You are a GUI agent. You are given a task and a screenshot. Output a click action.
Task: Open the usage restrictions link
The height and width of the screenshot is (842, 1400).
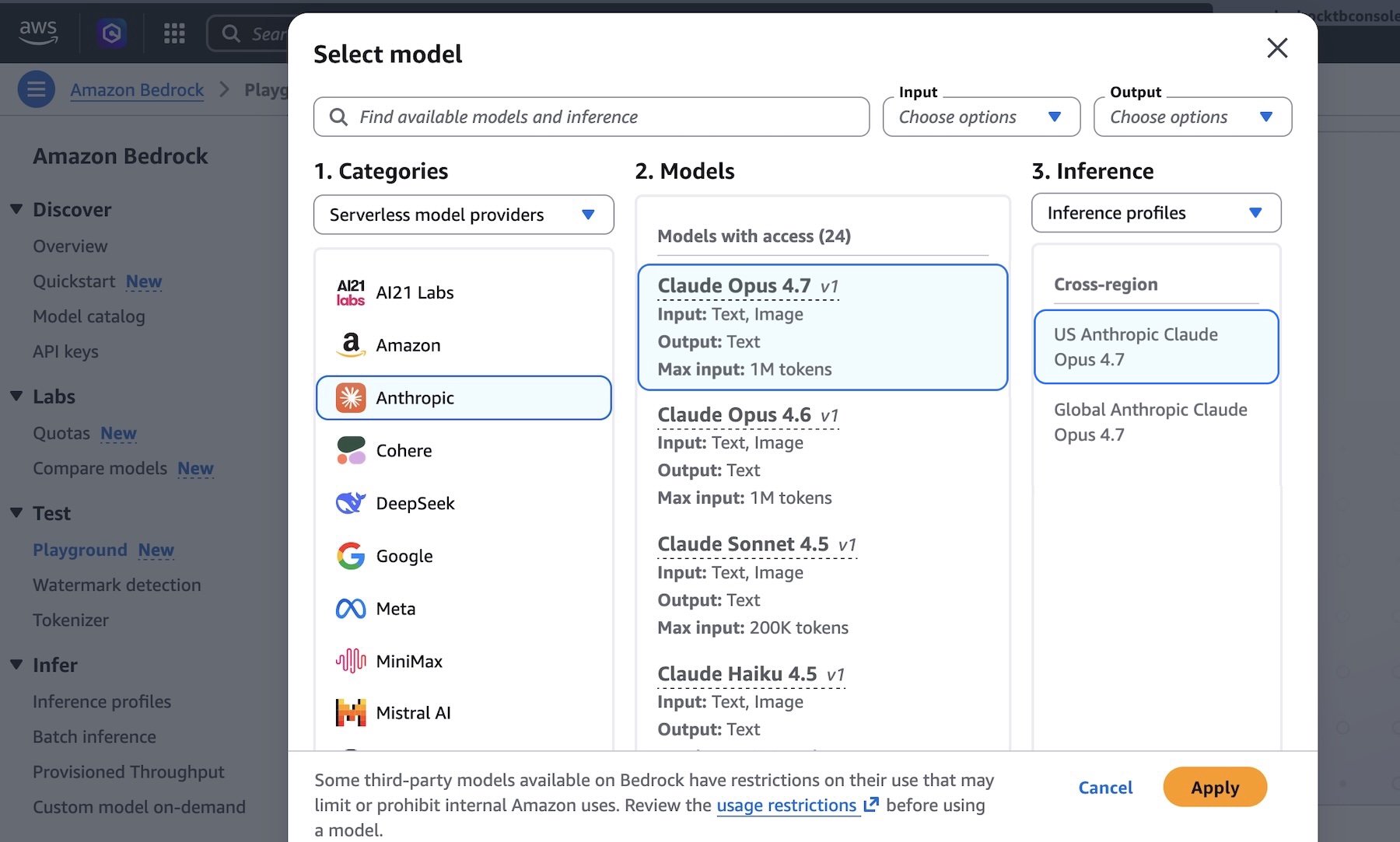coord(786,805)
